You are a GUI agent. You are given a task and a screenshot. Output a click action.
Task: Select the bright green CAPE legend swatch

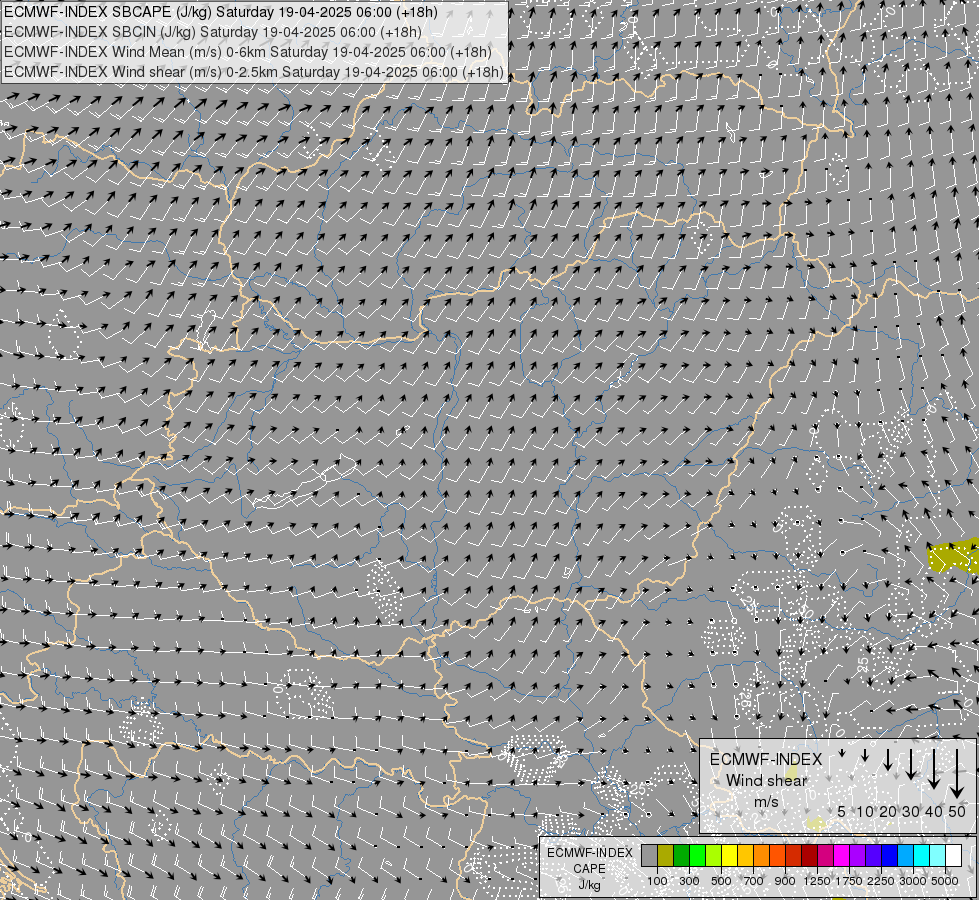(697, 855)
